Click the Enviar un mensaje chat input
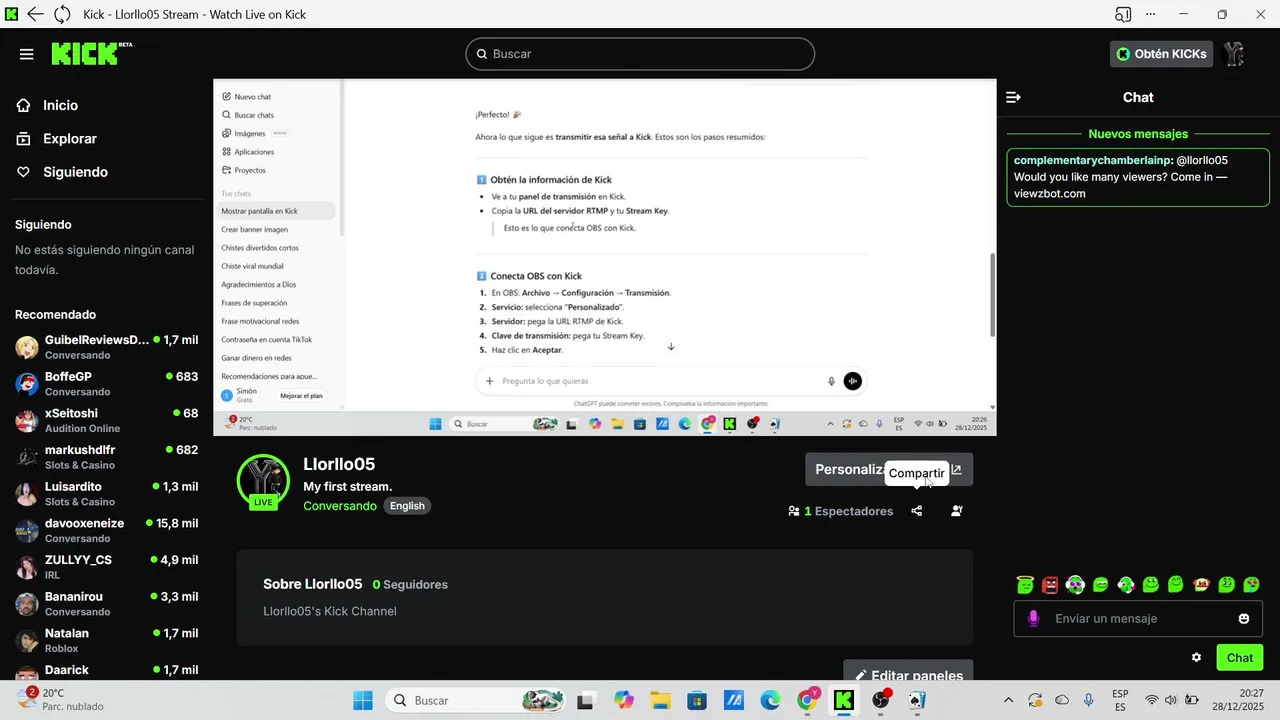This screenshot has height=720, width=1280. point(1138,619)
